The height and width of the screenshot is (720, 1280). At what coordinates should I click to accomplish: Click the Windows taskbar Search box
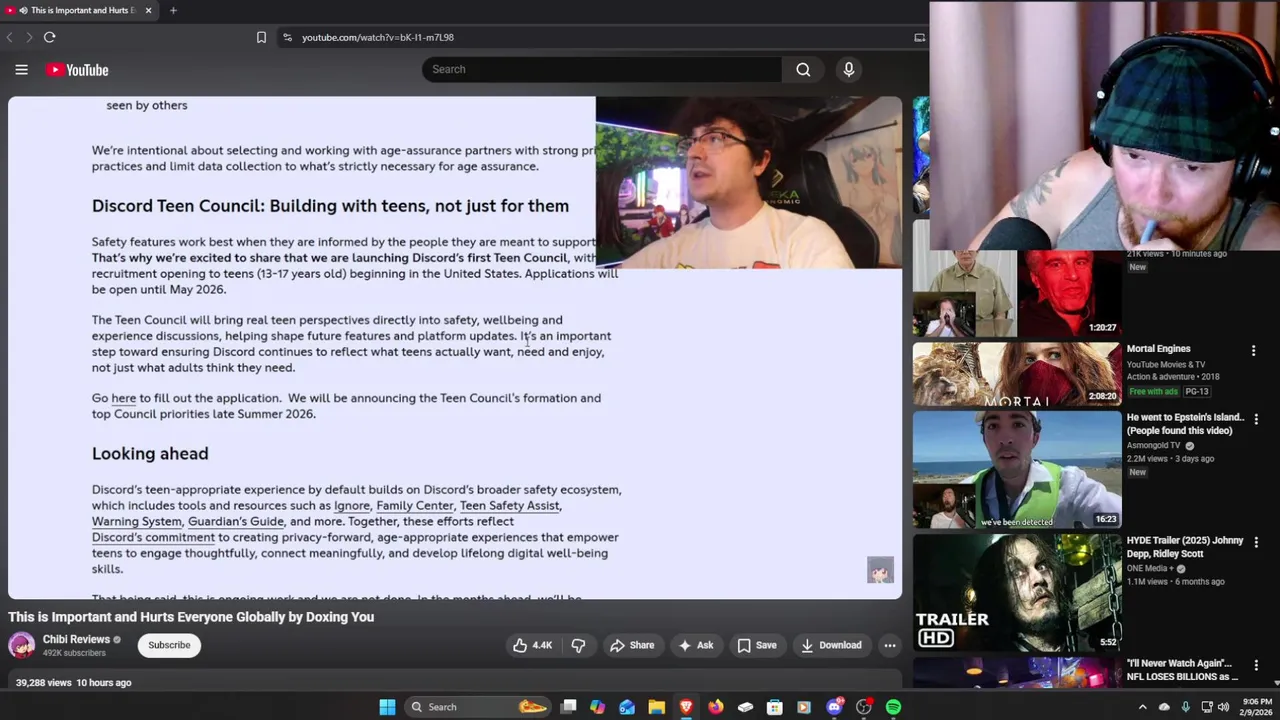pos(480,707)
